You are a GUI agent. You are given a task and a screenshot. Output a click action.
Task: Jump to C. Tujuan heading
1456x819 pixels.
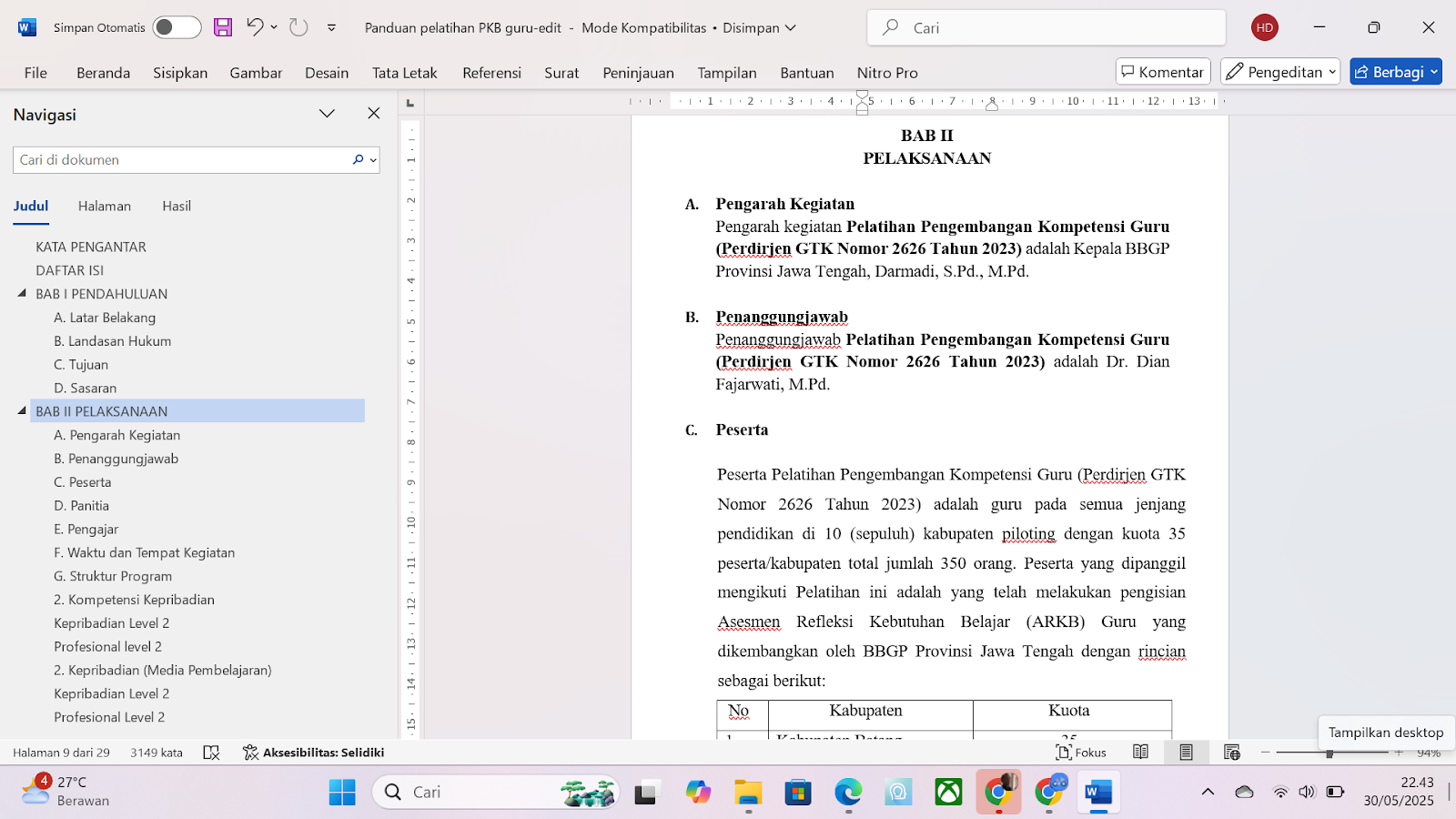point(81,365)
